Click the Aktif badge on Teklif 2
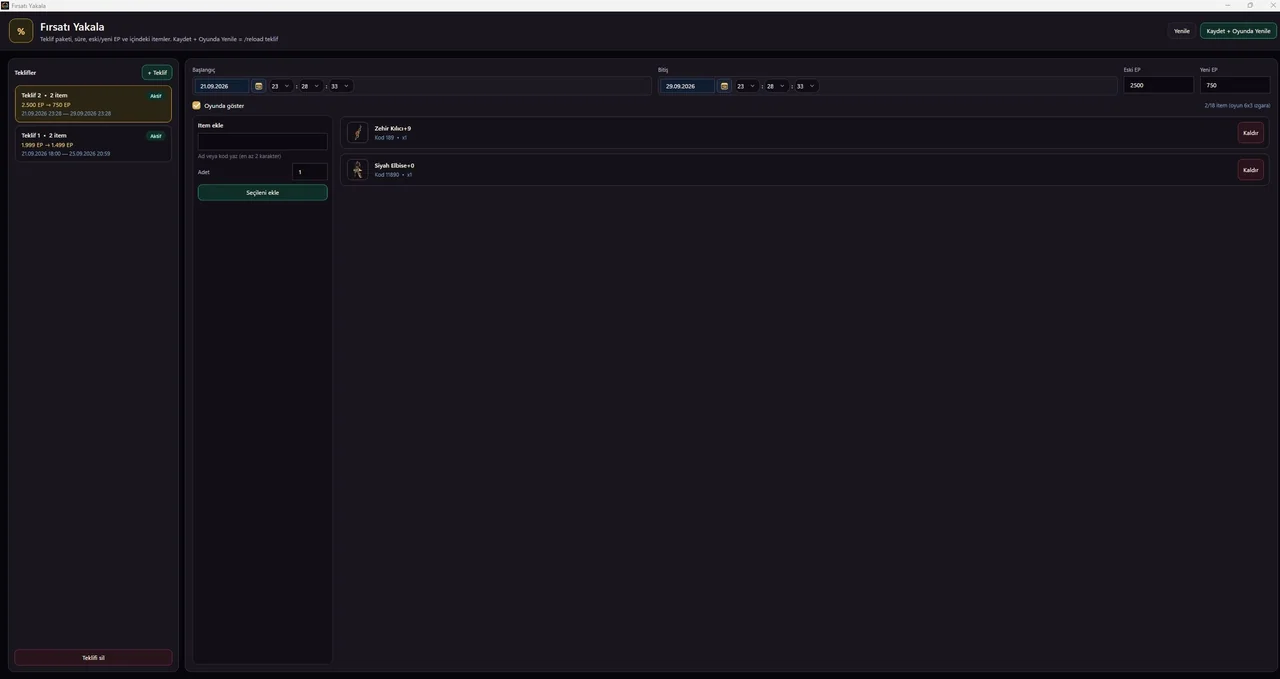Screen dimensions: 1280x679 [x=156, y=96]
